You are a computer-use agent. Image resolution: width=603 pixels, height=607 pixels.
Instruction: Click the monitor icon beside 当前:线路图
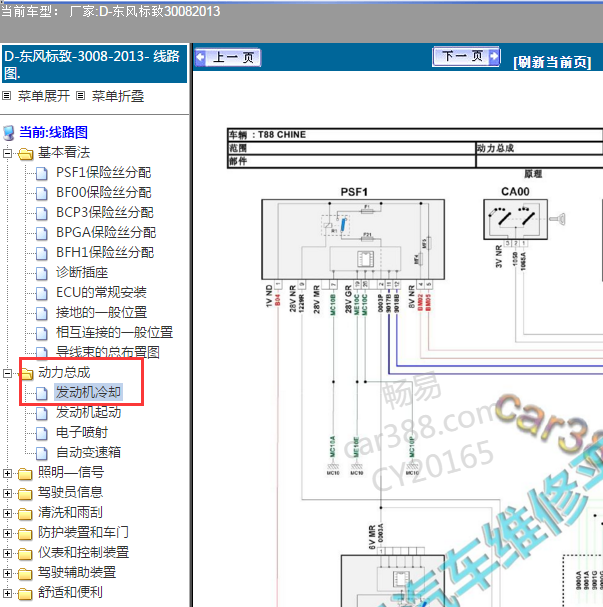pos(9,133)
